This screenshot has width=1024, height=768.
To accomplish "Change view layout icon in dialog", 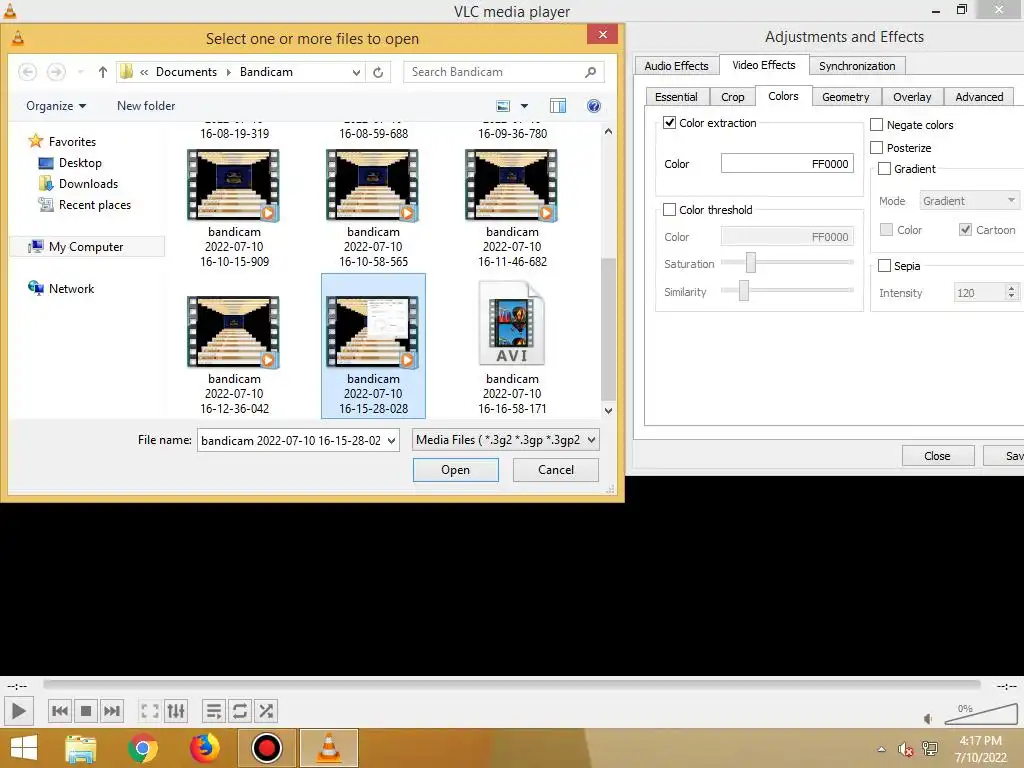I will 503,106.
